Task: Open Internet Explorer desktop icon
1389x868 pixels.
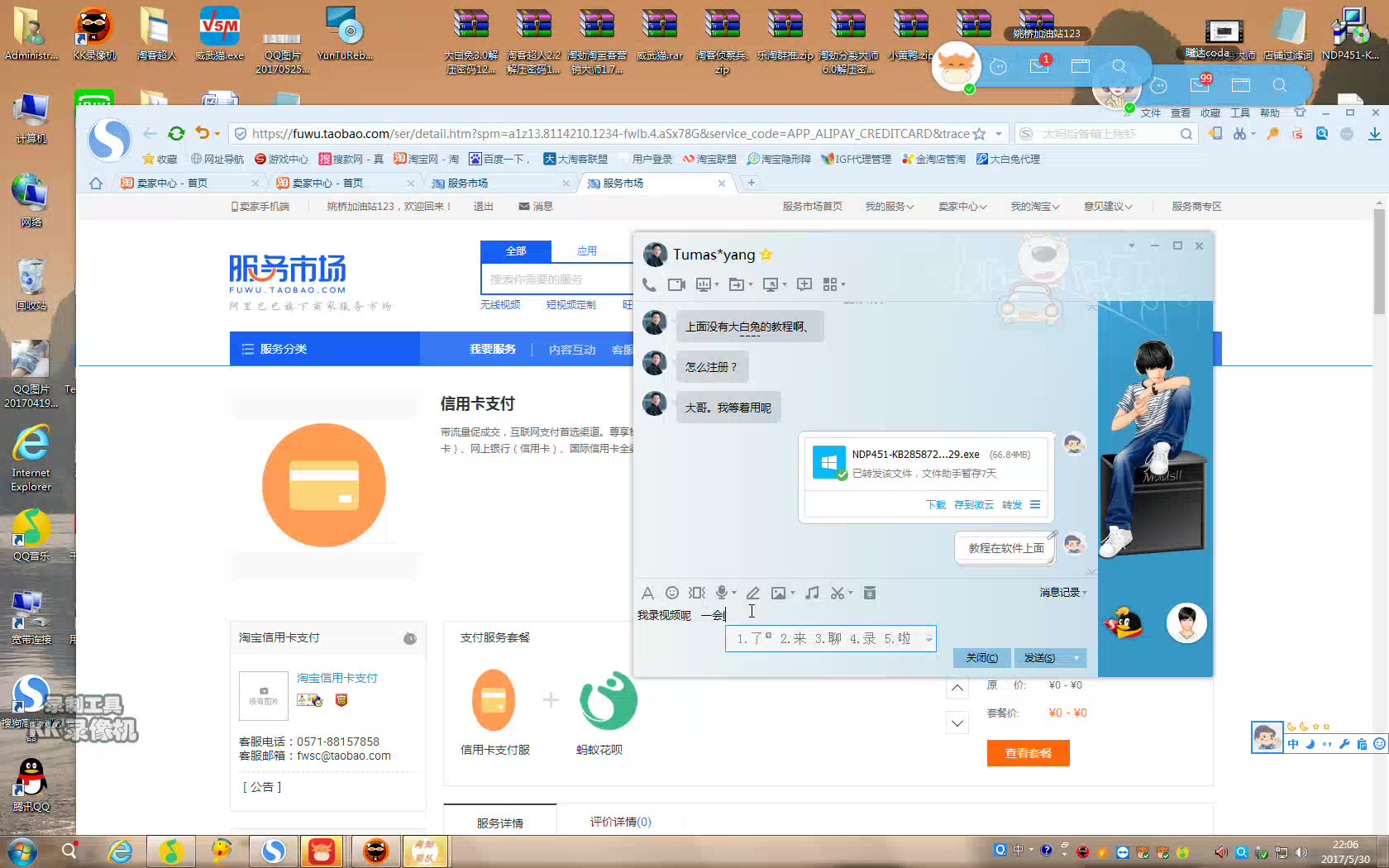Action: click(x=31, y=459)
